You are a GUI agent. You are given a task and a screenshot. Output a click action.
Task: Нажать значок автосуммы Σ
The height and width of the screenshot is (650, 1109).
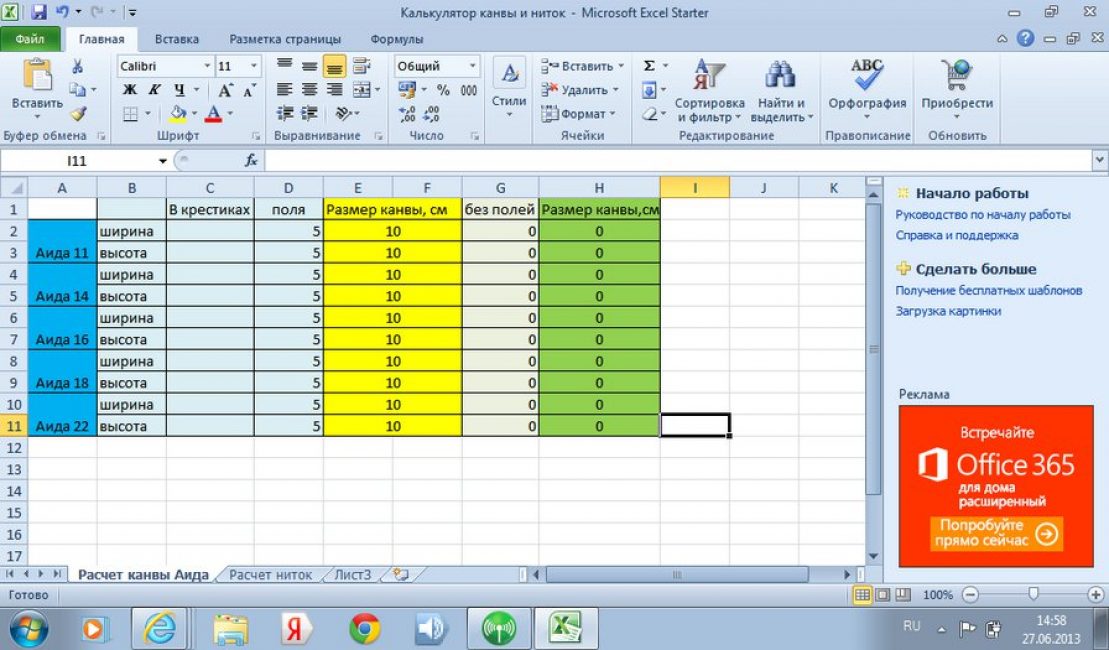[649, 64]
